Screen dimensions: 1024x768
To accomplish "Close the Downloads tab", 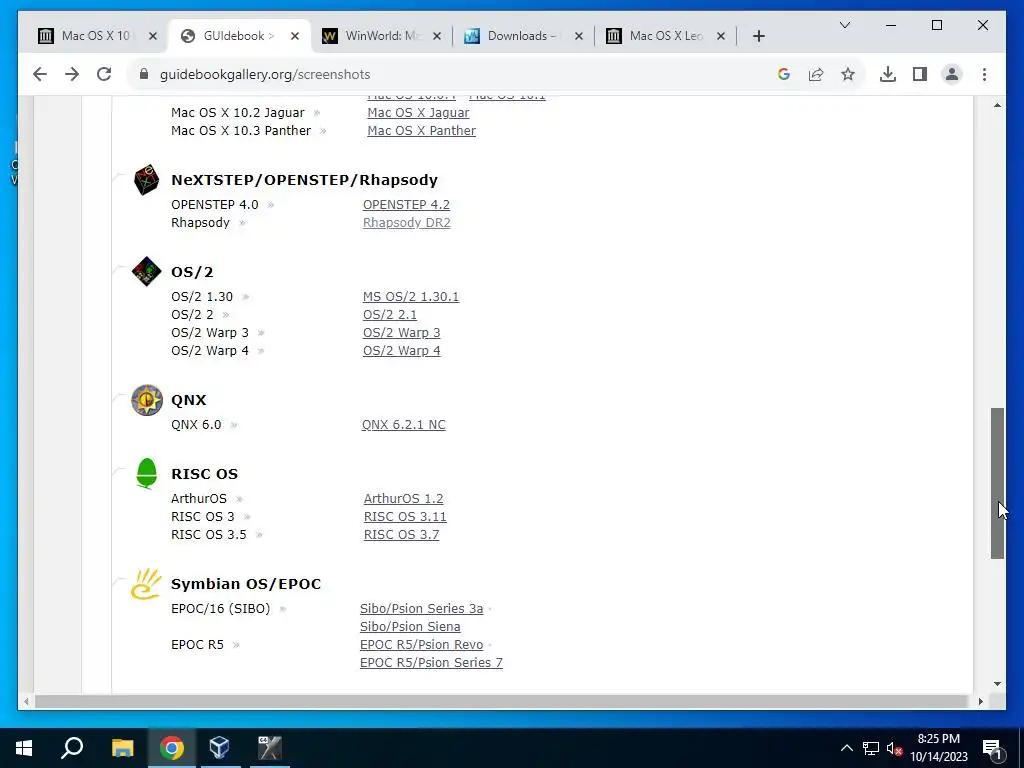I will (x=579, y=36).
